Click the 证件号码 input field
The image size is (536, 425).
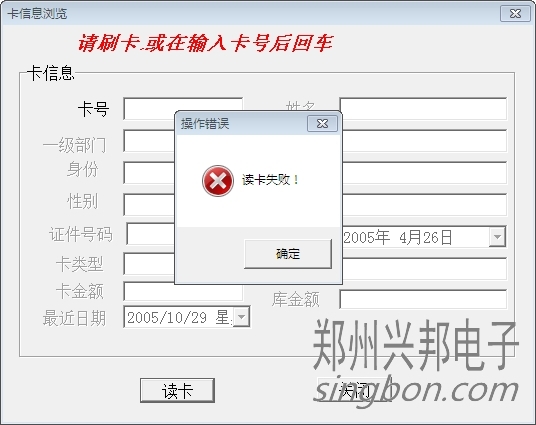pos(151,234)
